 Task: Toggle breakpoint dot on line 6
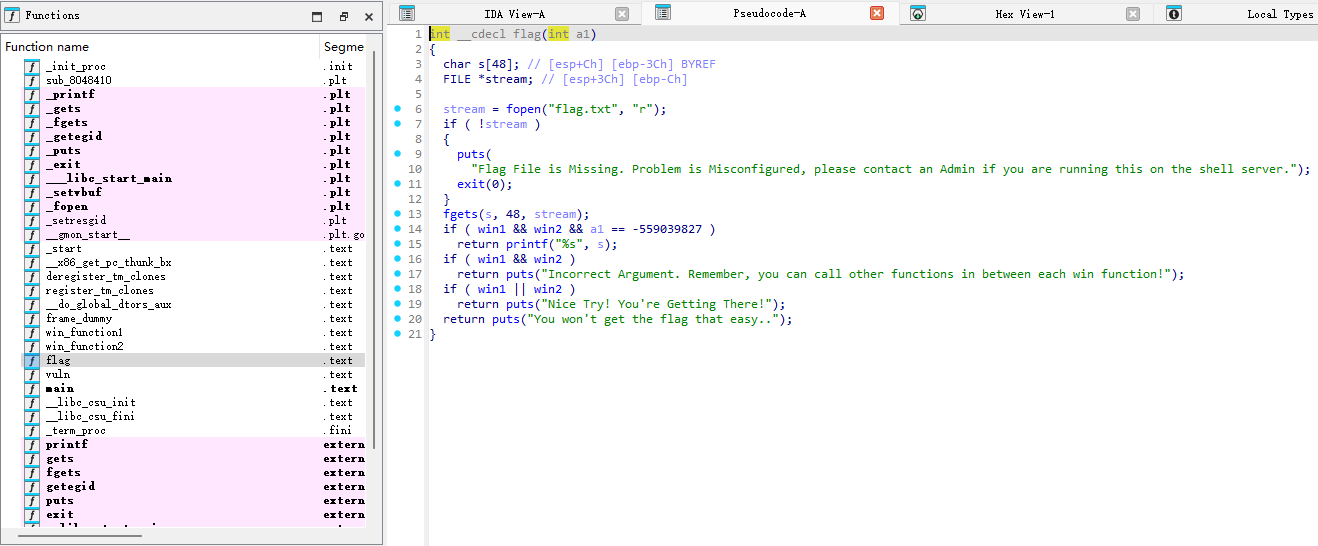[x=397, y=109]
